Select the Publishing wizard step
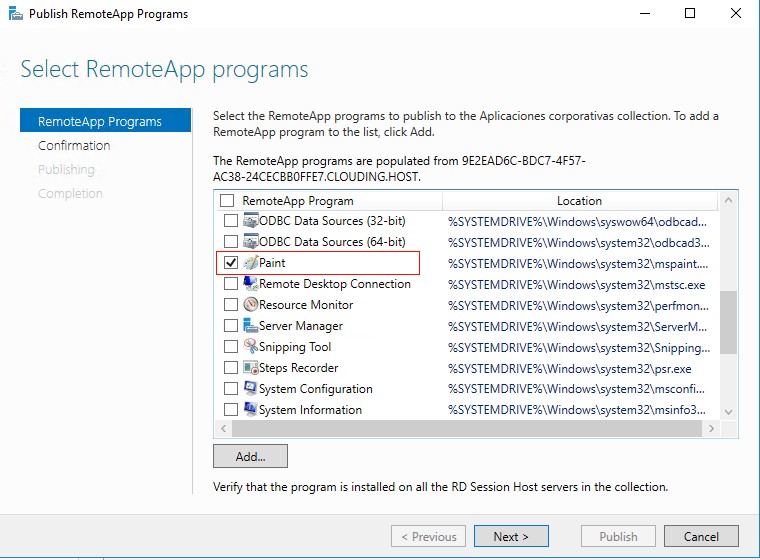 tap(66, 170)
